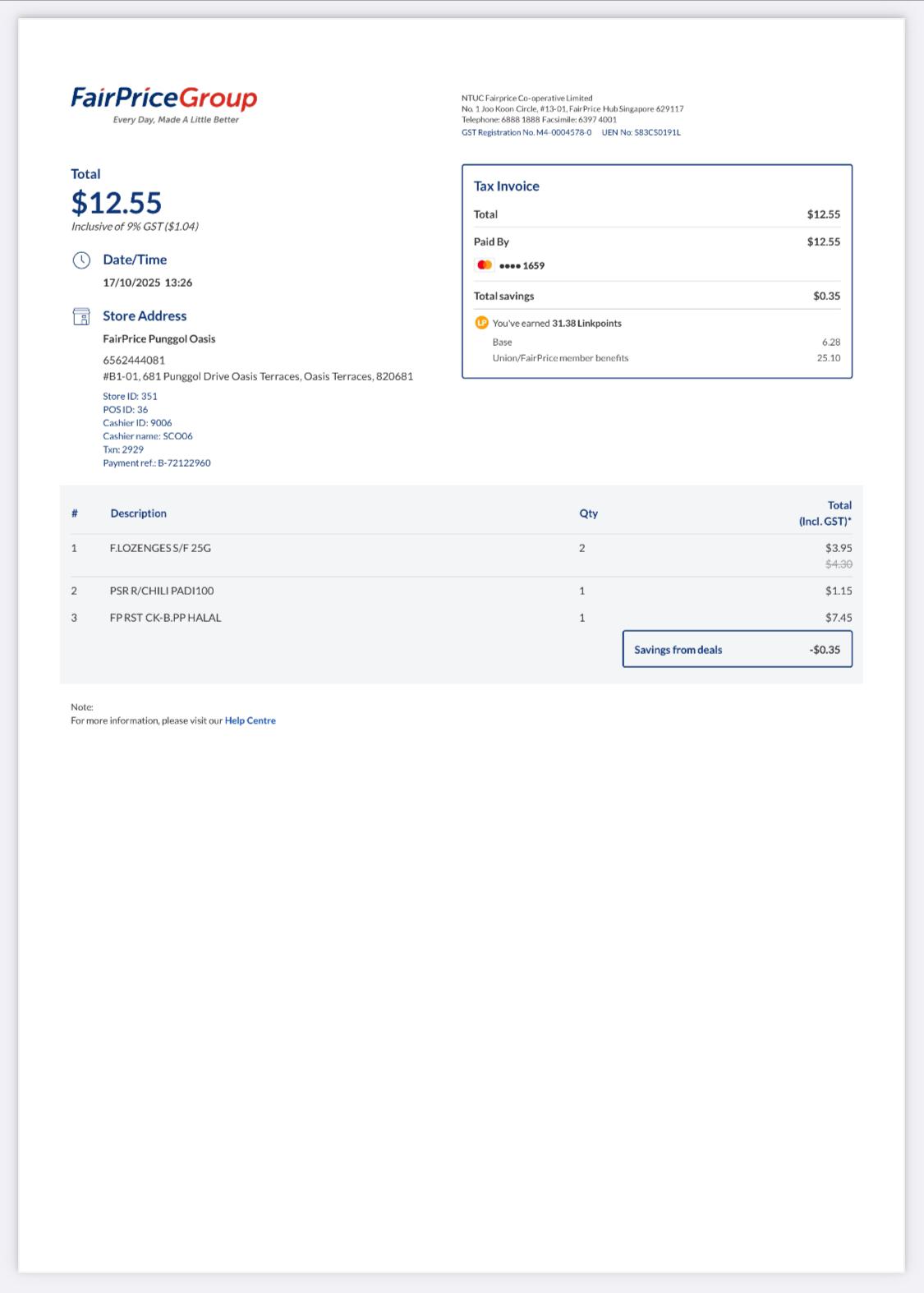Click the UEN No: S83CS0191L text
Screen dimensions: 924x1293
(641, 132)
